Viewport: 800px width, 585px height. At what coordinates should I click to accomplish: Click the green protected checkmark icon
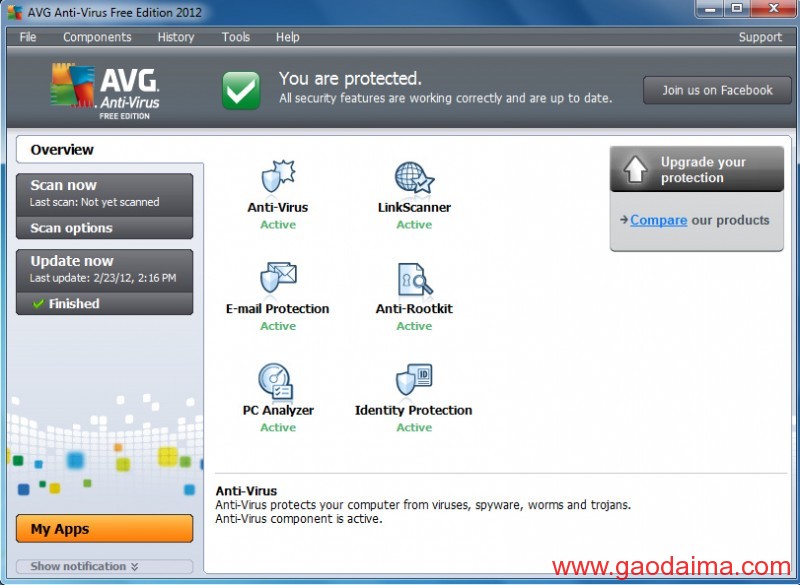pos(241,90)
